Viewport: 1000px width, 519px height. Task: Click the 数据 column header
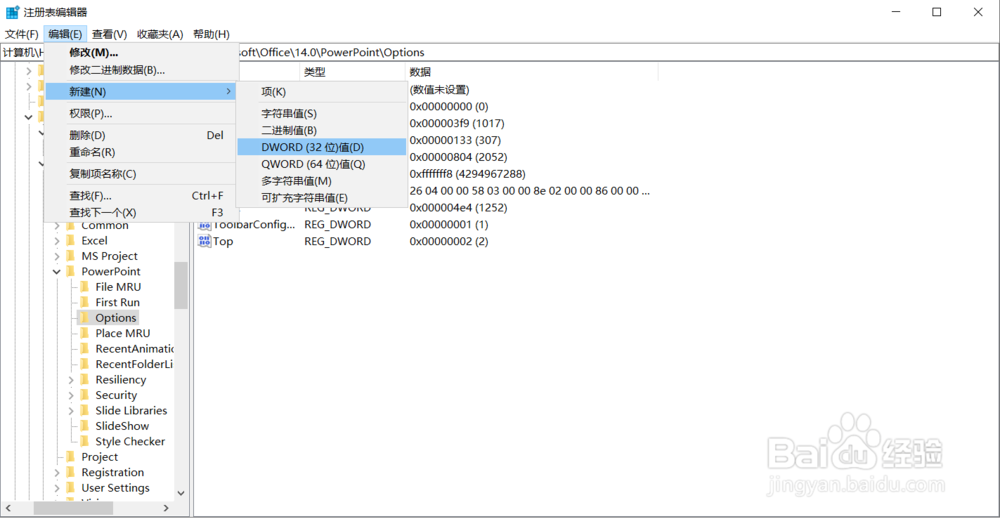coord(531,71)
